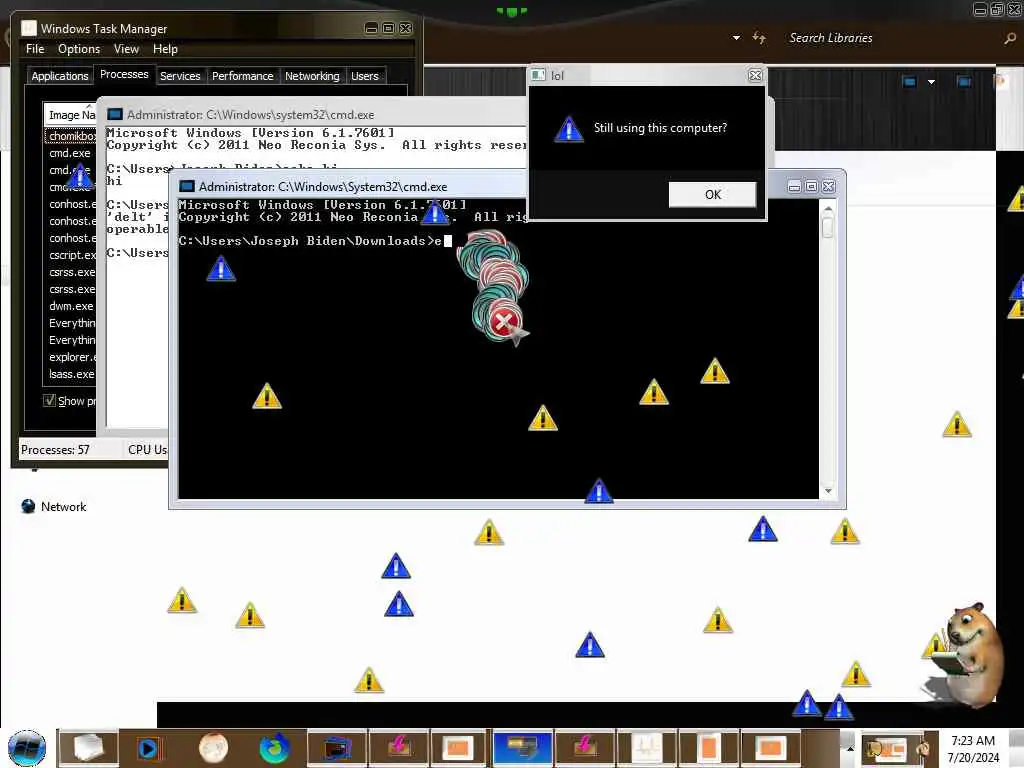Open the Options menu in Task Manager

(x=78, y=49)
